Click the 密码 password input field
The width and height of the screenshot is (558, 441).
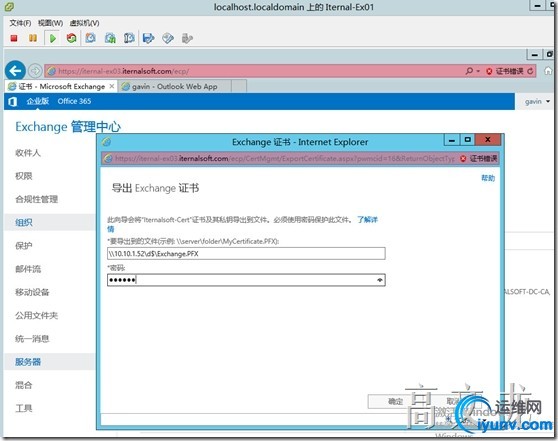point(246,280)
